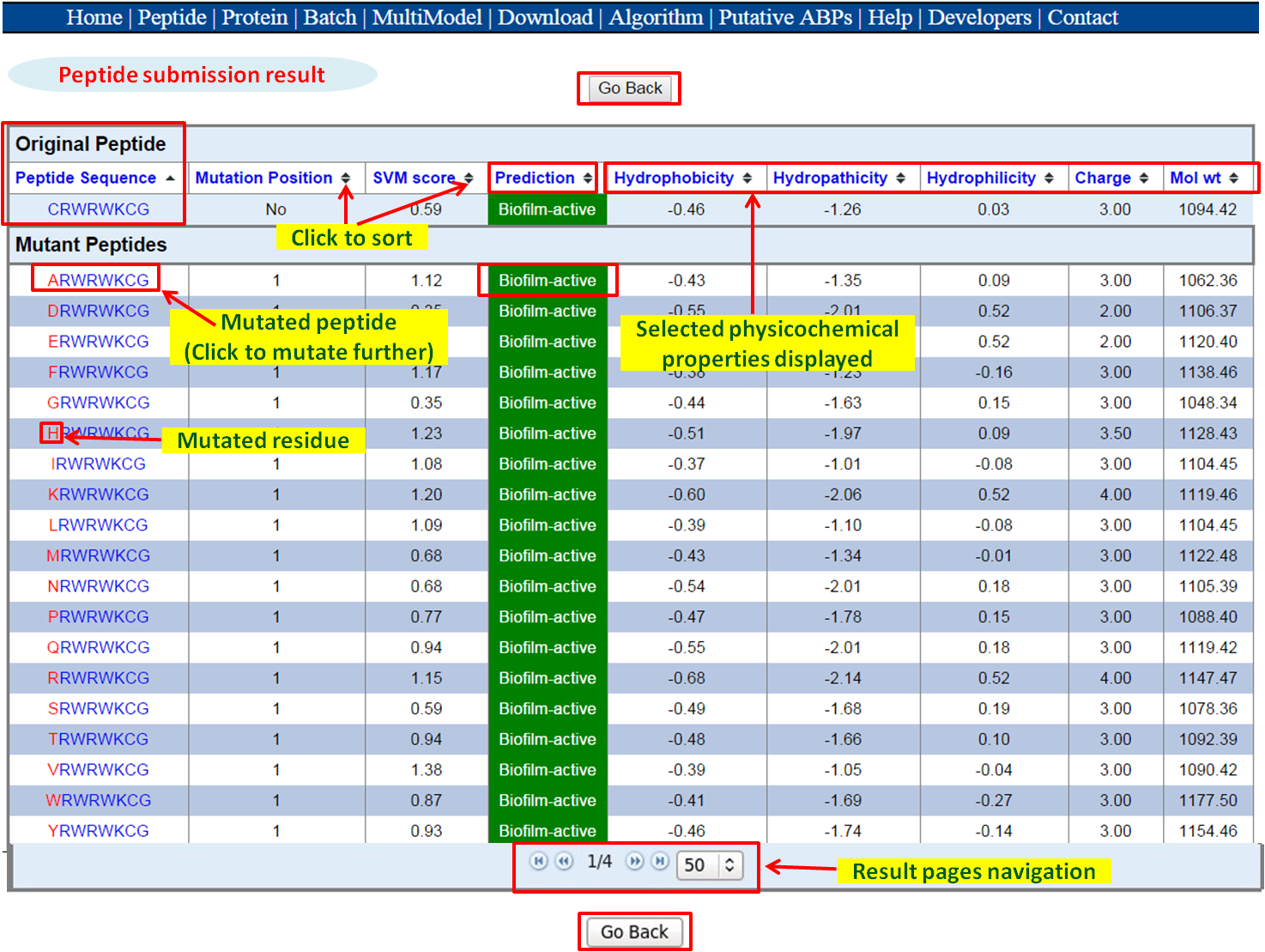
Task: Sort by Hydrophobicity column arrows
Action: click(747, 178)
